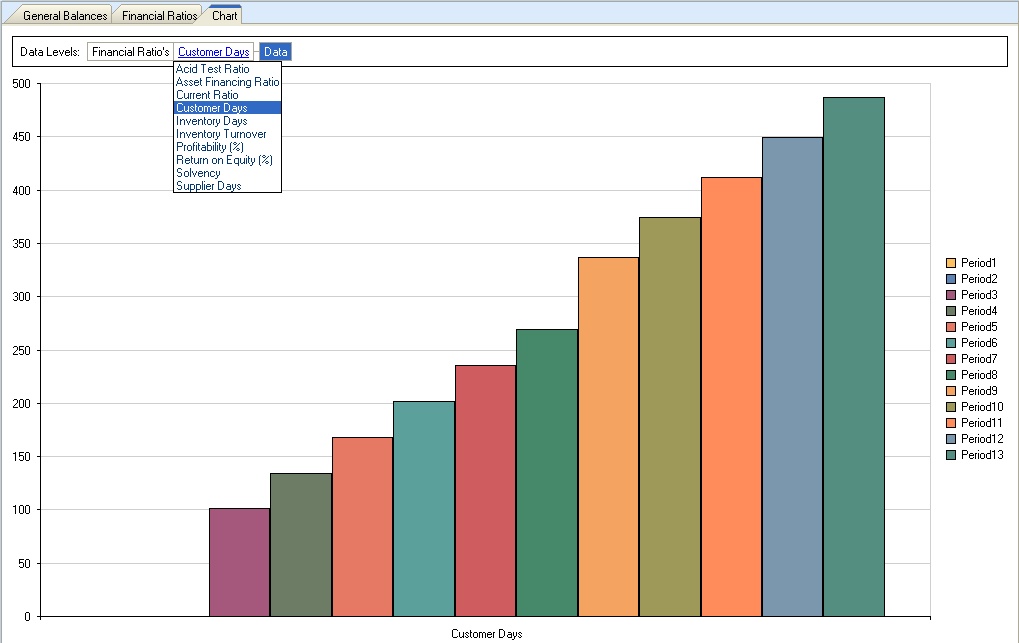Choose Acid Test Ratio from the list

(x=212, y=69)
